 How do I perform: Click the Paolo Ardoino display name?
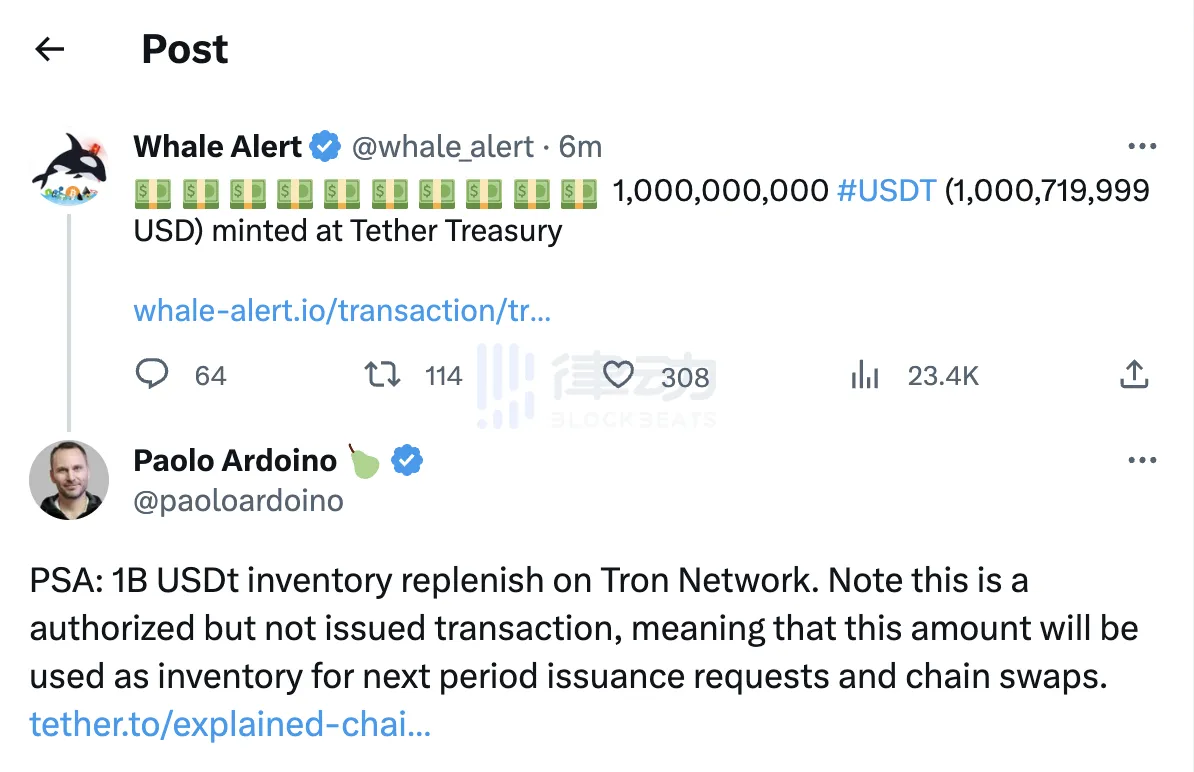point(235,461)
